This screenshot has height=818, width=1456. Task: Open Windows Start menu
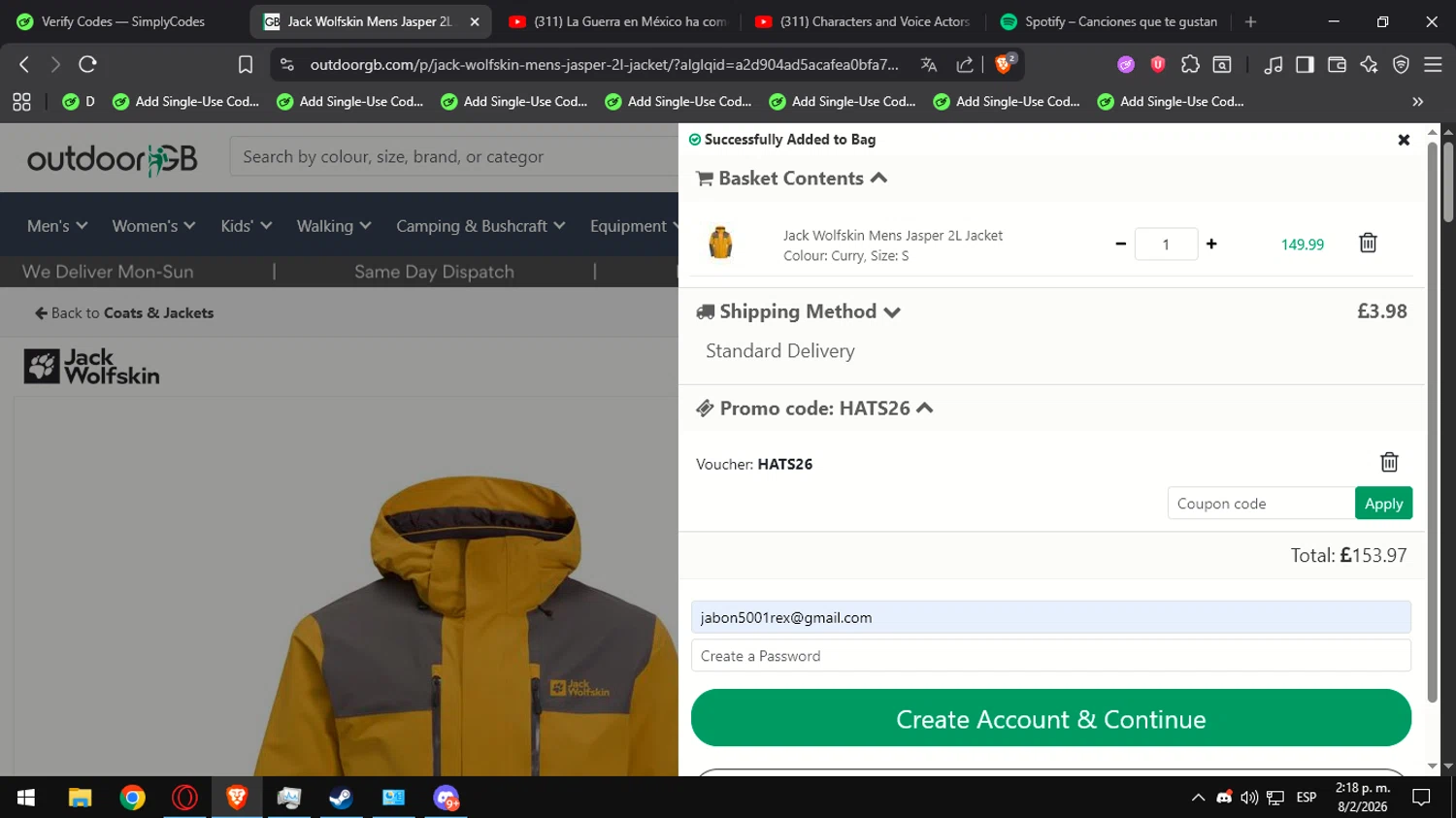pyautogui.click(x=26, y=798)
